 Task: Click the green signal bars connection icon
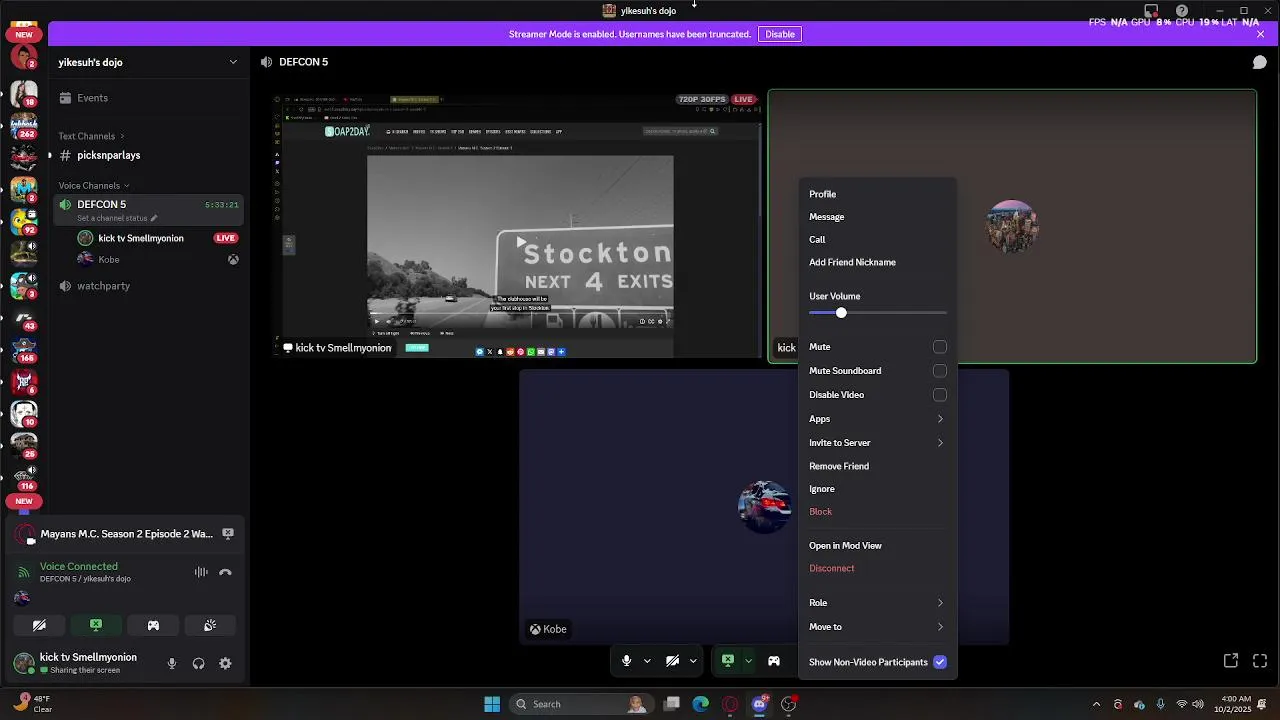(24, 572)
